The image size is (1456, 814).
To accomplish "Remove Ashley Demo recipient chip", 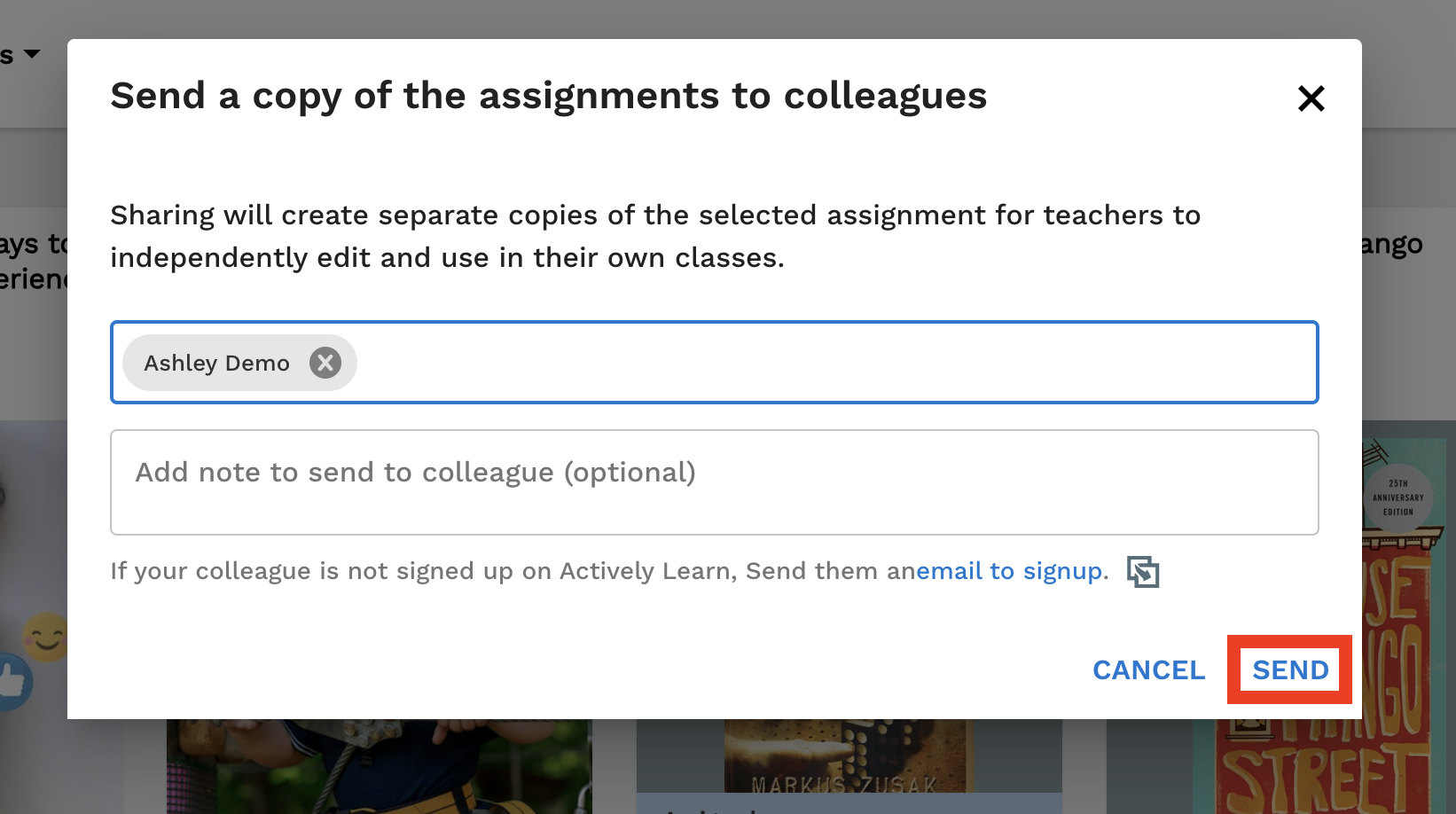I will 325,363.
